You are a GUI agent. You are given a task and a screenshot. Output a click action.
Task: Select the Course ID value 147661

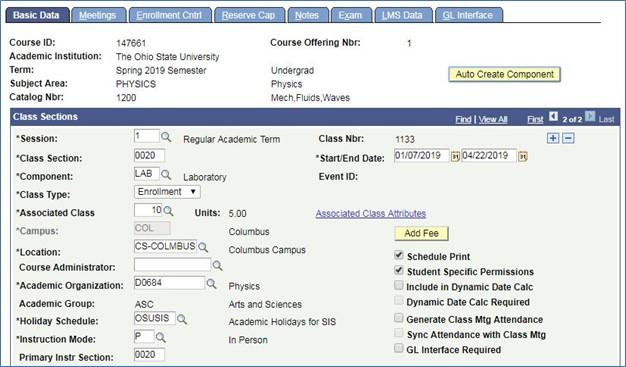[131, 43]
